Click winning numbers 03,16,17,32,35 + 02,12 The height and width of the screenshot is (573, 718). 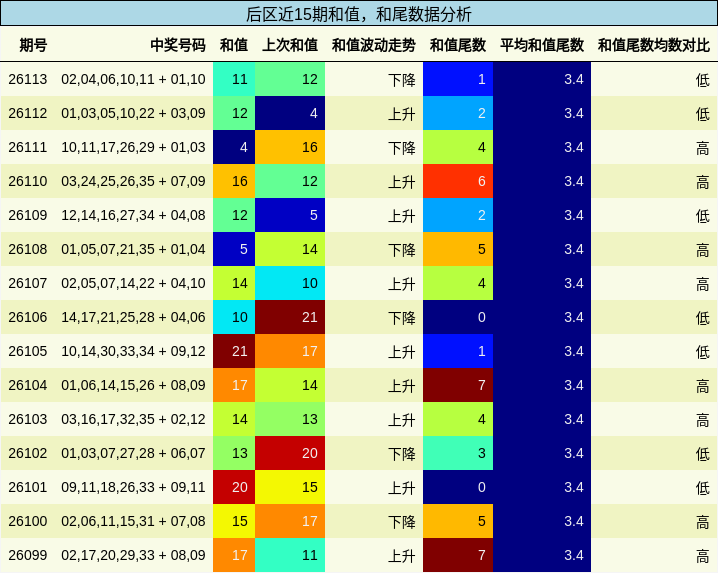tap(133, 419)
